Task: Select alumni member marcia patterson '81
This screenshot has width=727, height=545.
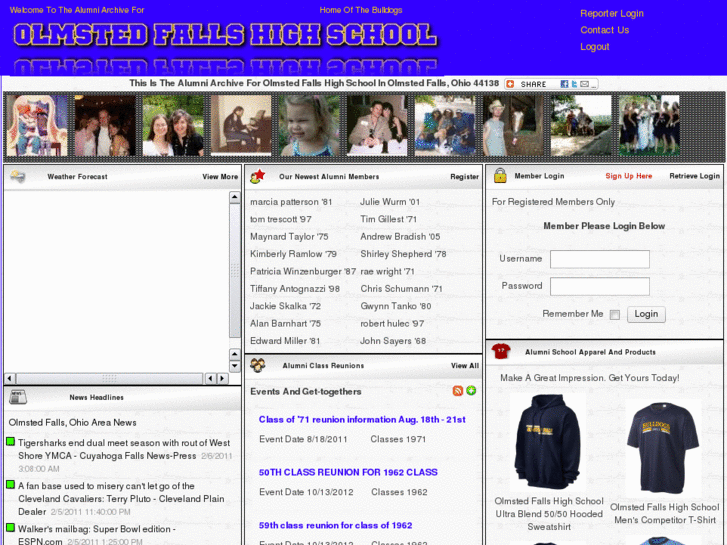Action: pos(291,202)
